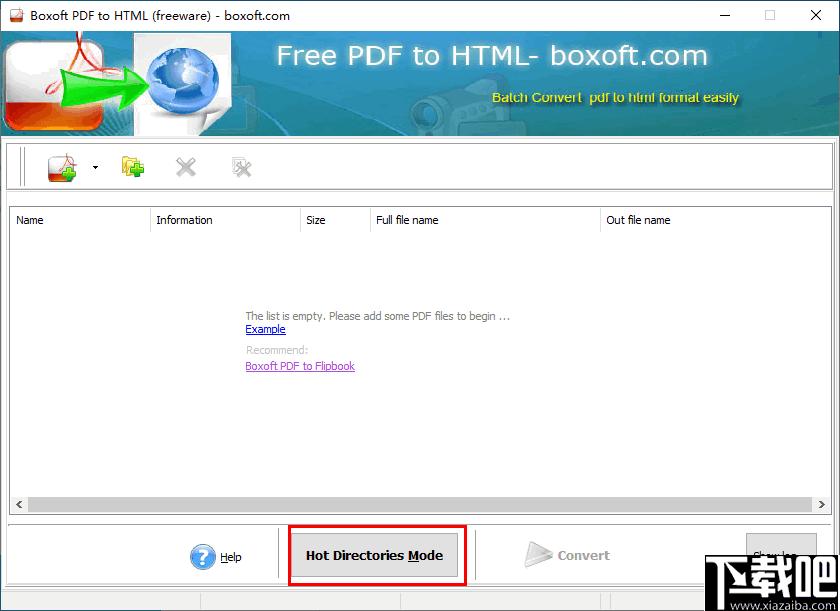The width and height of the screenshot is (840, 611).
Task: Click the horizontal scrollbar right arrow
Action: pos(821,504)
